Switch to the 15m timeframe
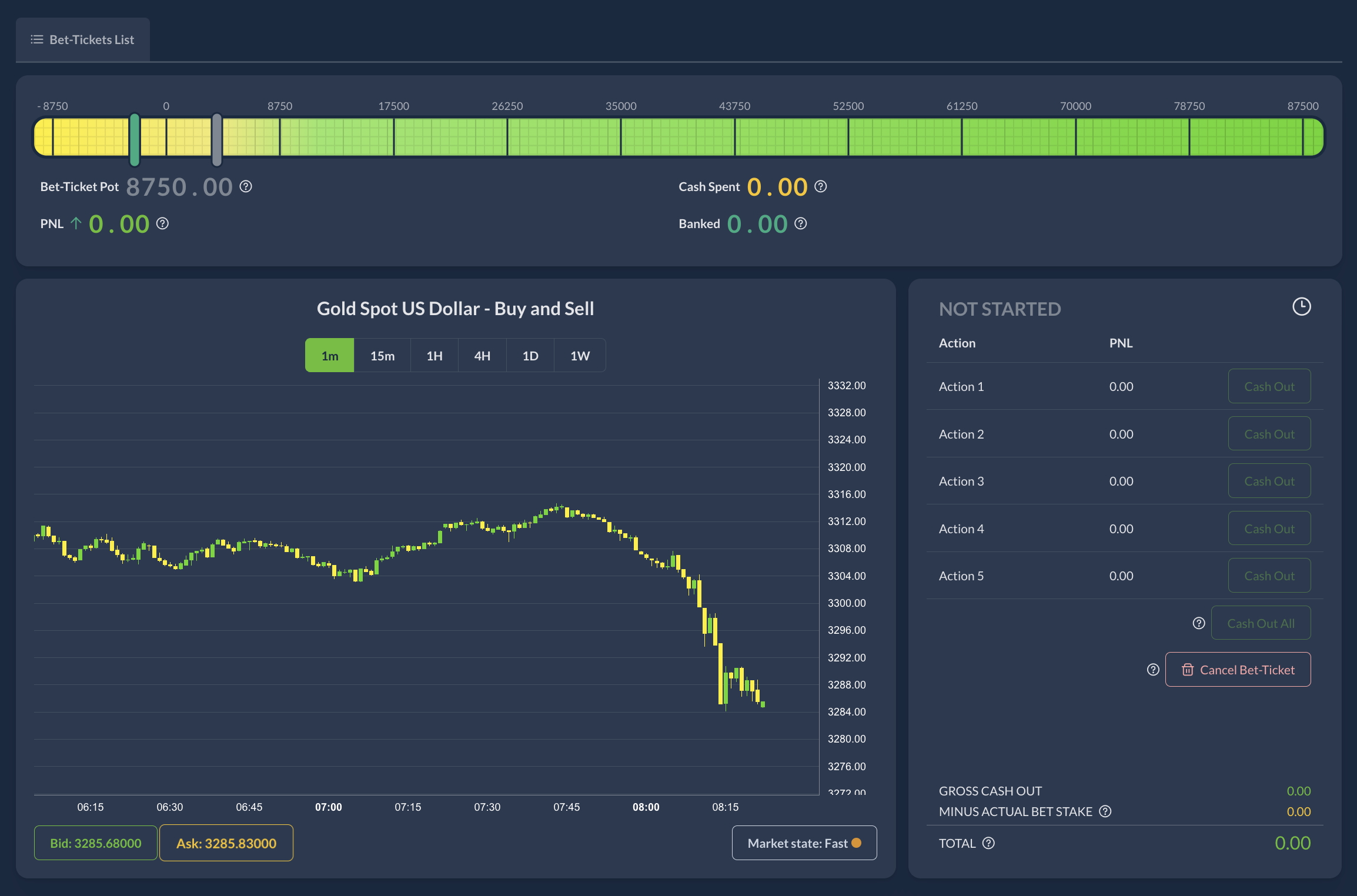 382,356
